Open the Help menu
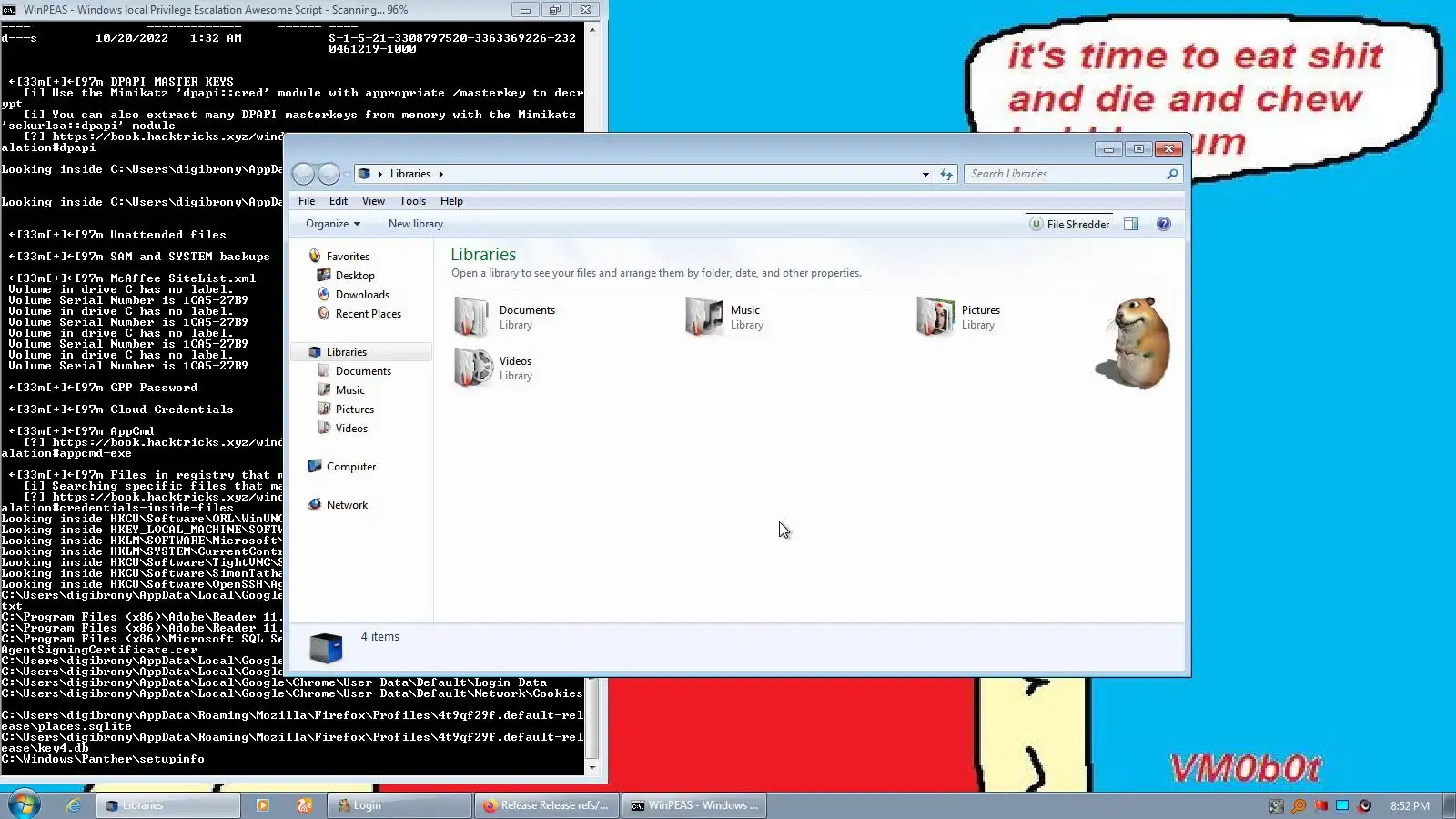Image resolution: width=1456 pixels, height=819 pixels. tap(451, 201)
